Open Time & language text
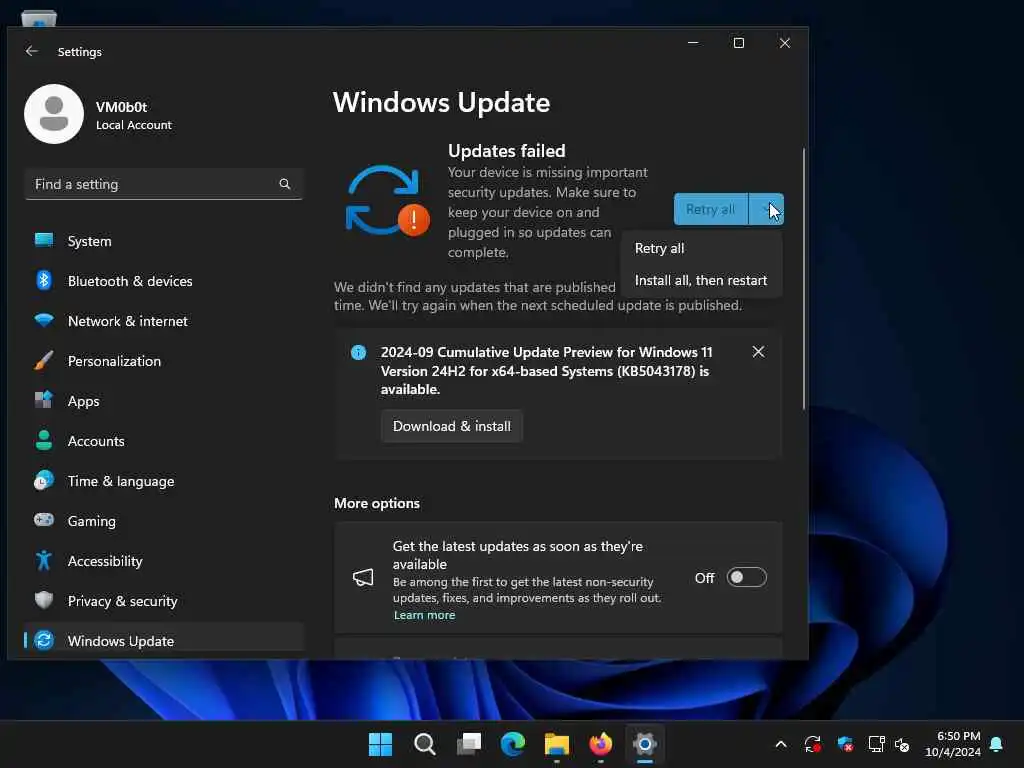 [121, 481]
